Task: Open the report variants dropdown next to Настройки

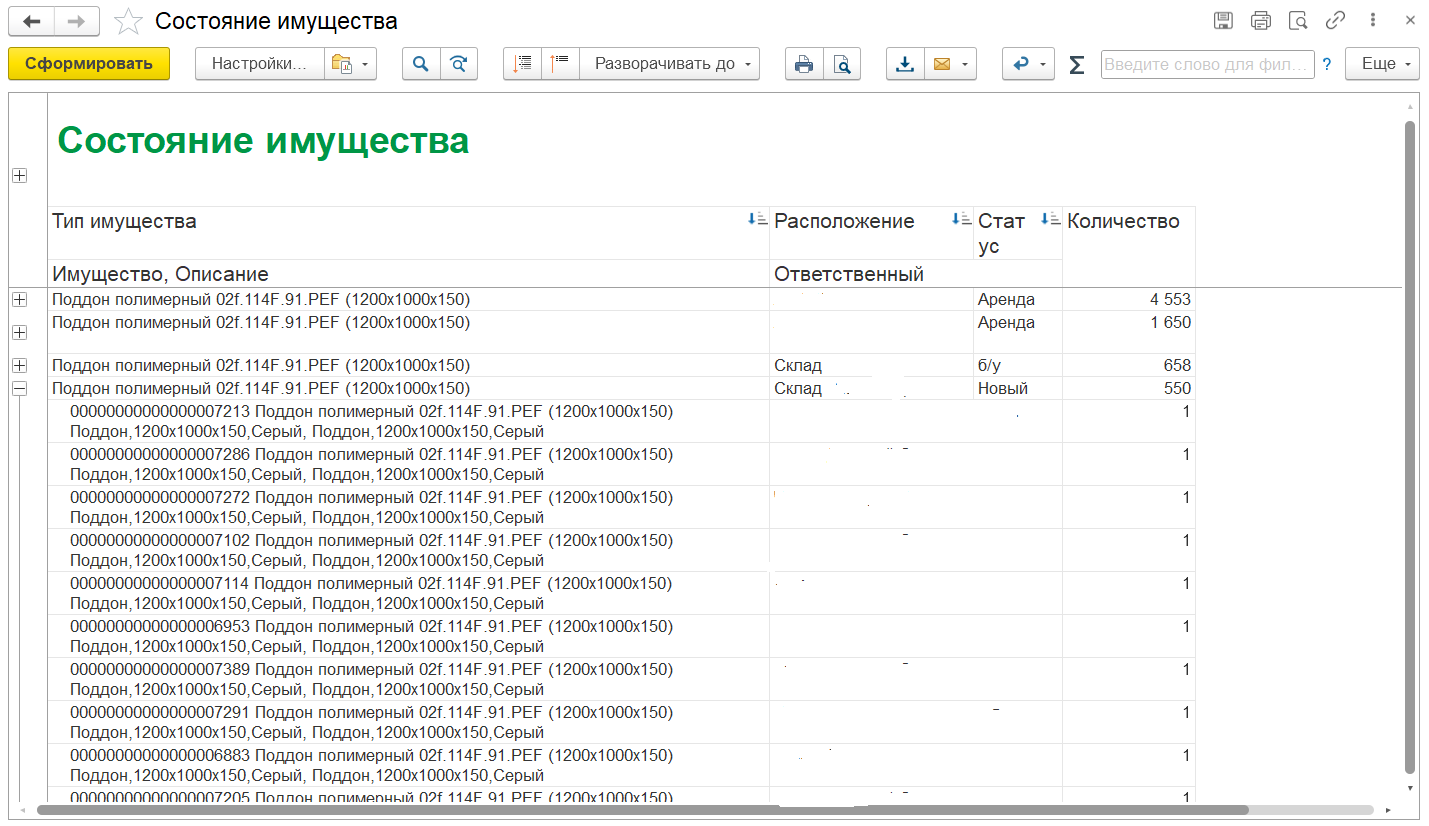Action: [350, 64]
